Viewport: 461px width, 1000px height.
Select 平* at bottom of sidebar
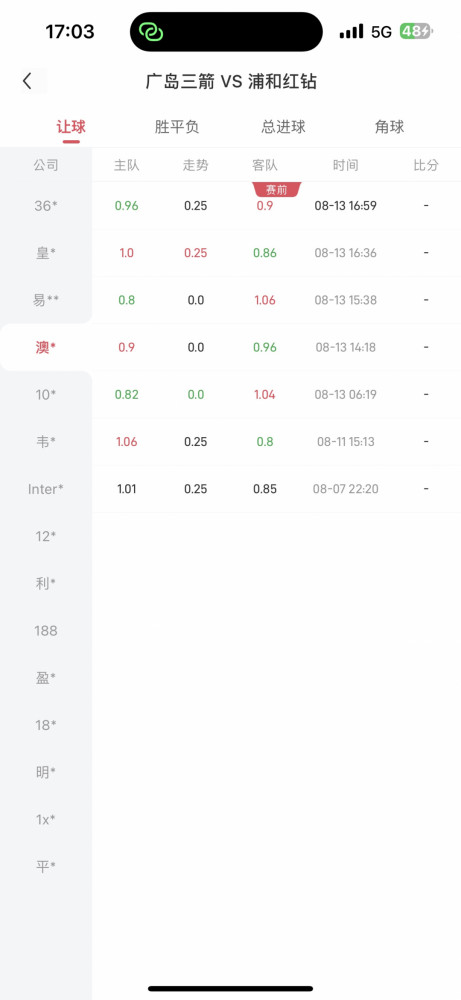tap(46, 867)
